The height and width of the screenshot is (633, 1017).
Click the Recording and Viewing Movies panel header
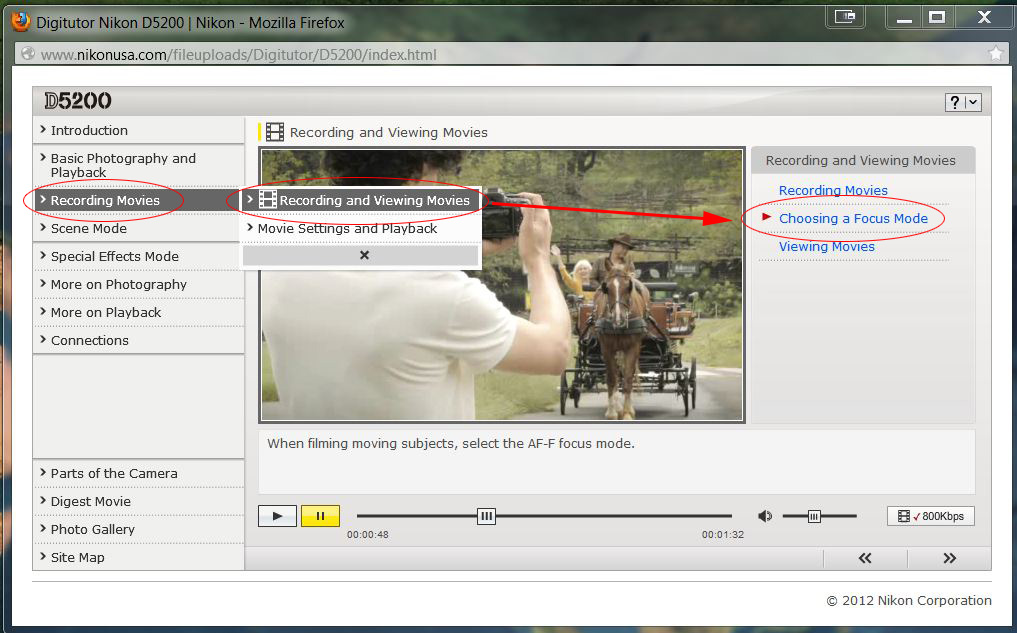click(863, 160)
